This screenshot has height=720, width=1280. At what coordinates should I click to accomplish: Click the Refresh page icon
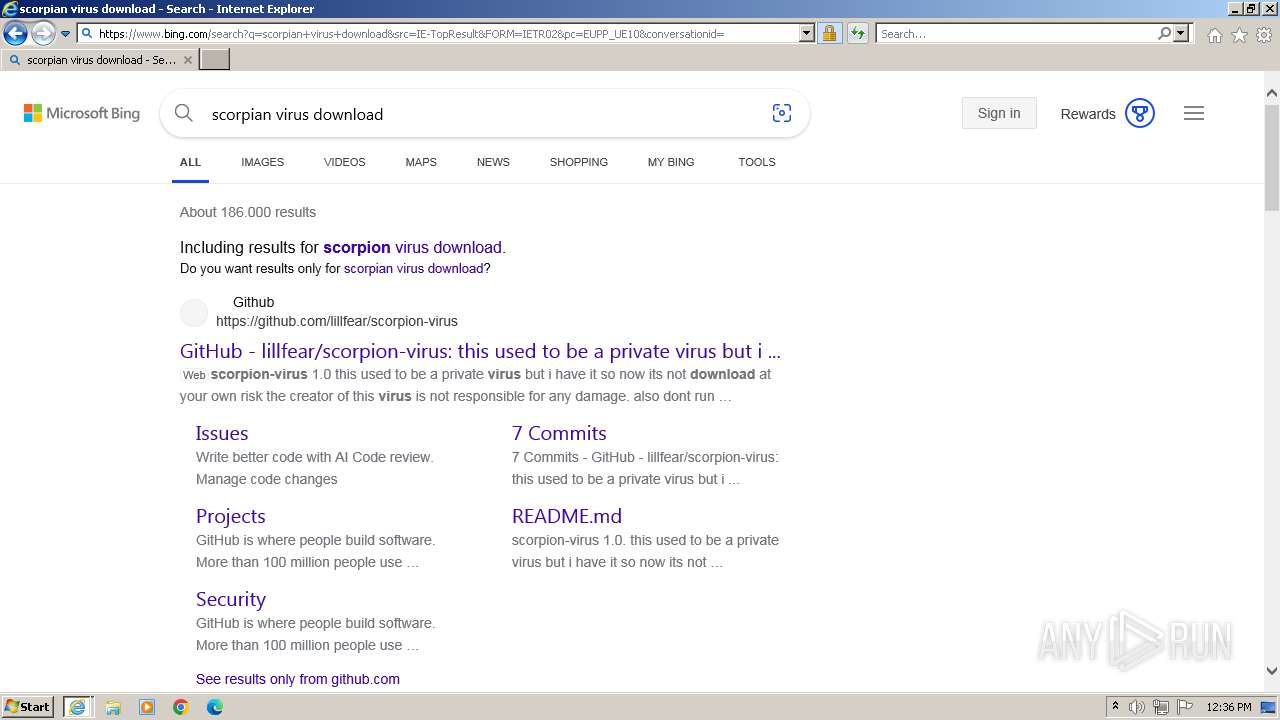(858, 33)
